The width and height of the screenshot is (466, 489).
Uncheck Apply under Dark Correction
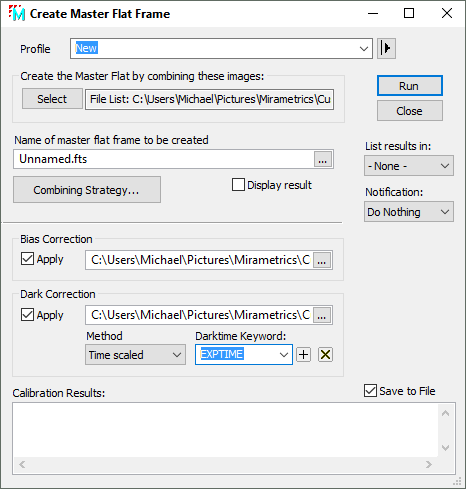[x=27, y=314]
